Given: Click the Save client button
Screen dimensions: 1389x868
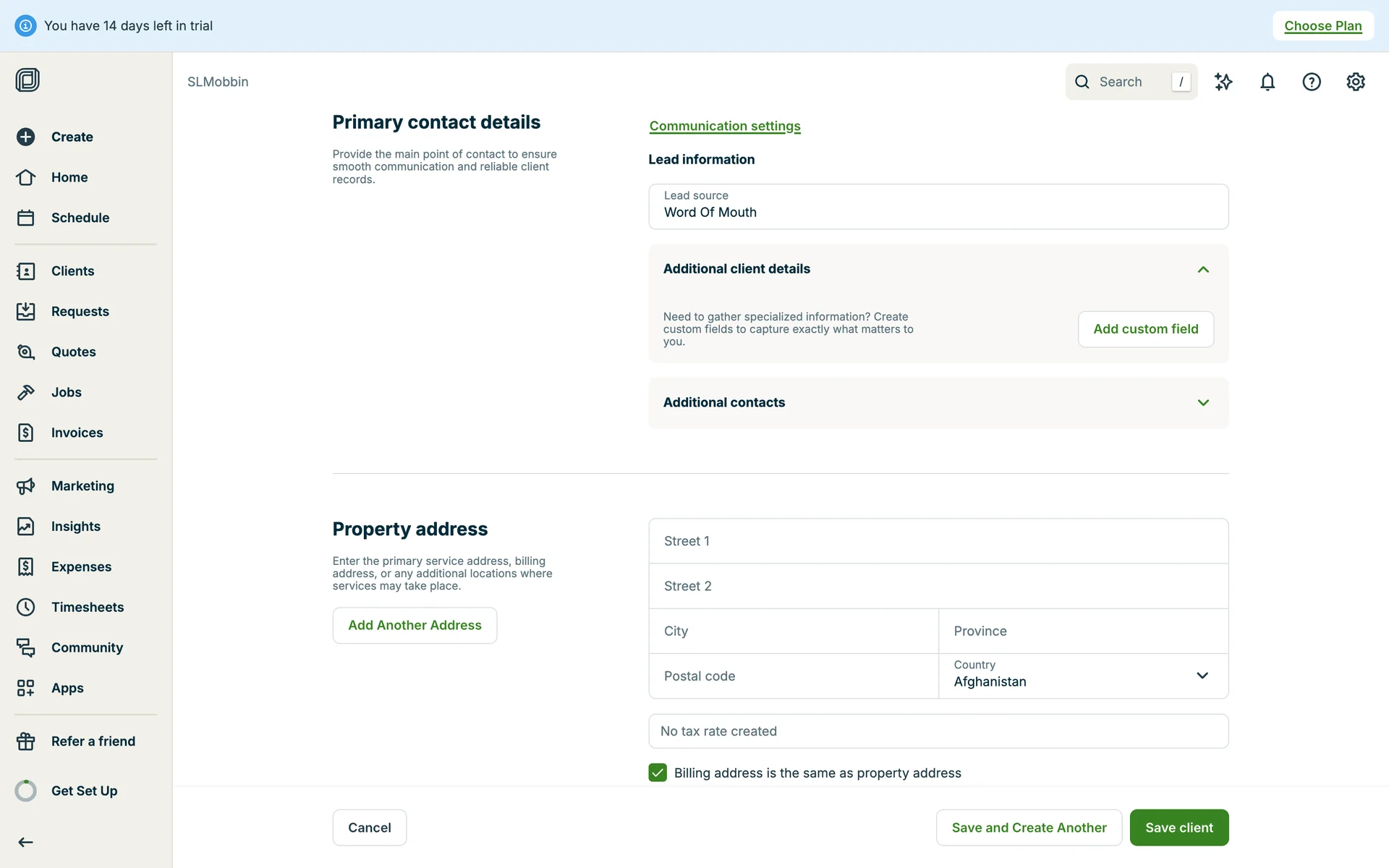Looking at the screenshot, I should pyautogui.click(x=1178, y=827).
